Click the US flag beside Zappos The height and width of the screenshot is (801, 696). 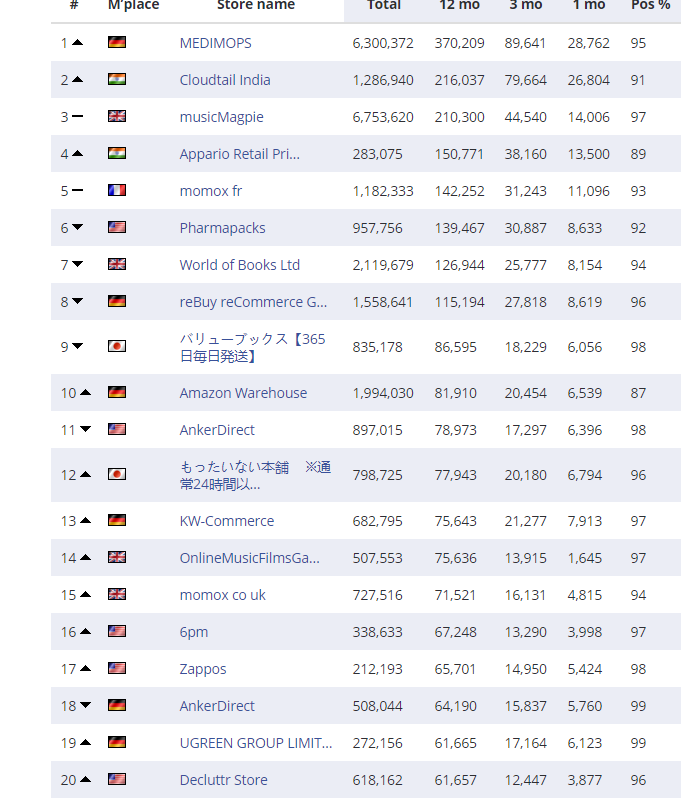click(117, 669)
